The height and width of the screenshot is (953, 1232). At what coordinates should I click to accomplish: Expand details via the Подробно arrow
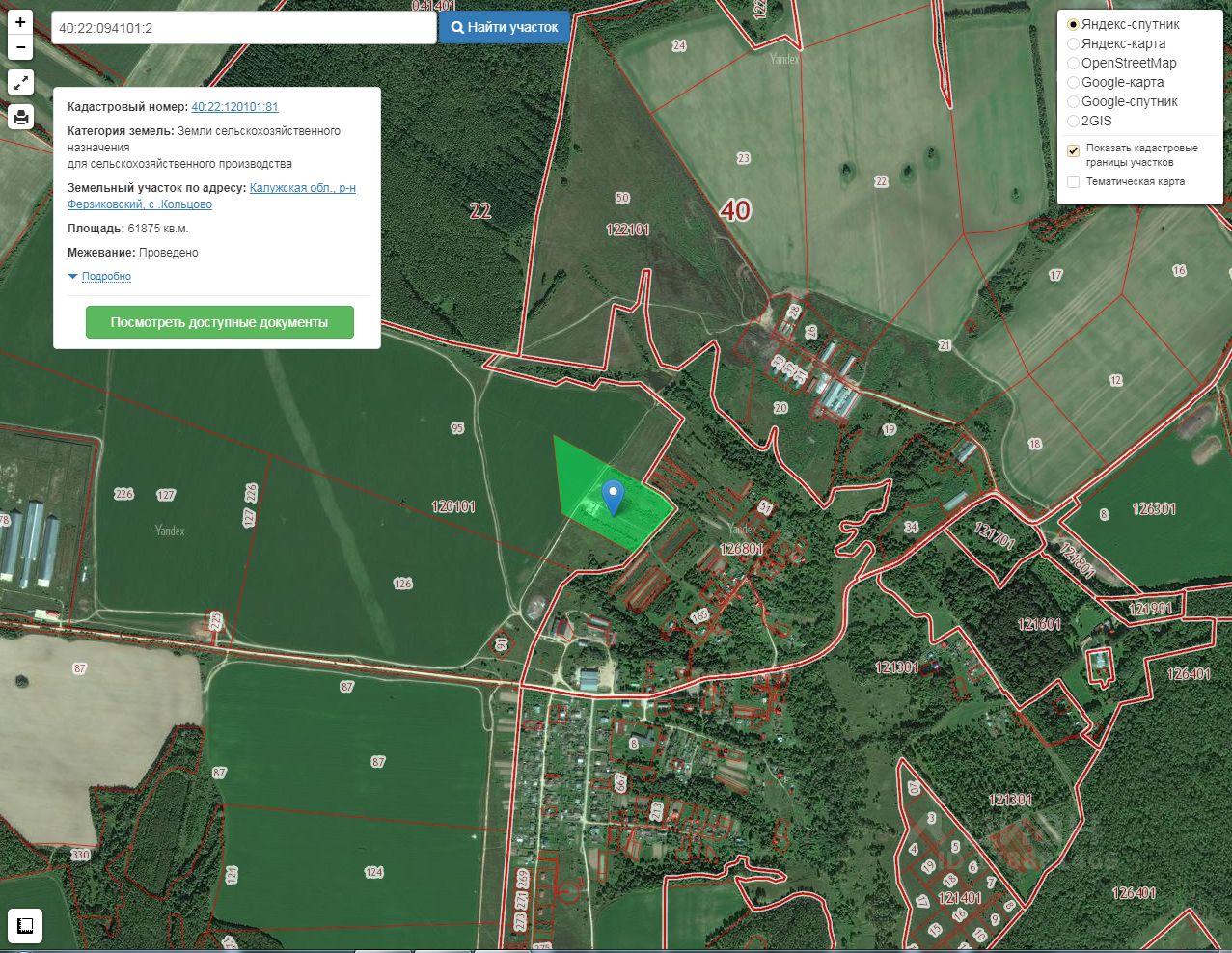pyautogui.click(x=72, y=277)
